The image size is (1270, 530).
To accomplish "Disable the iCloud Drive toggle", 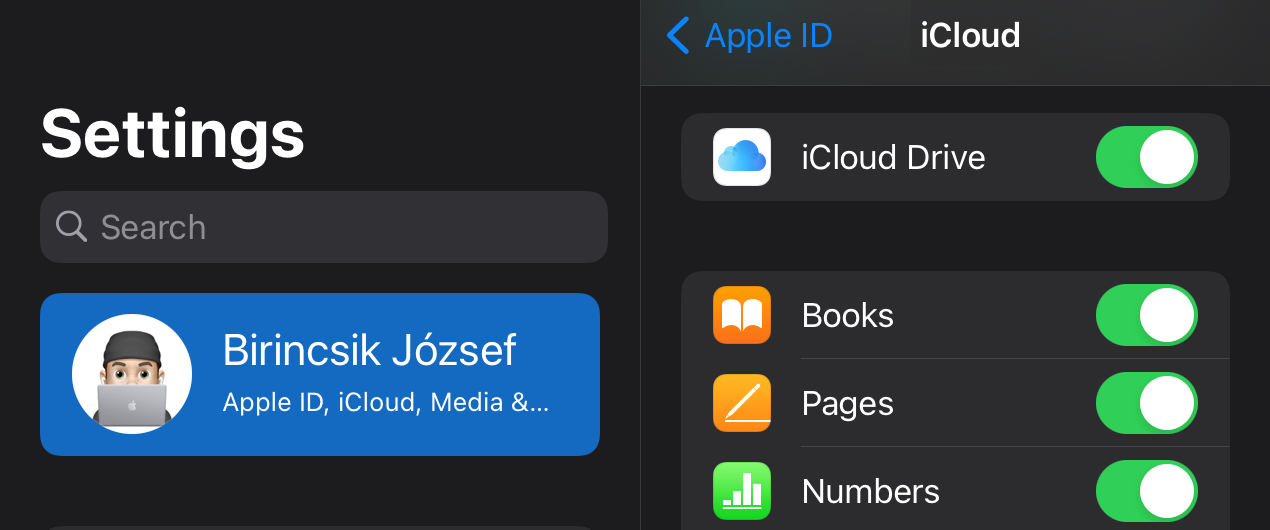I will click(x=1146, y=157).
